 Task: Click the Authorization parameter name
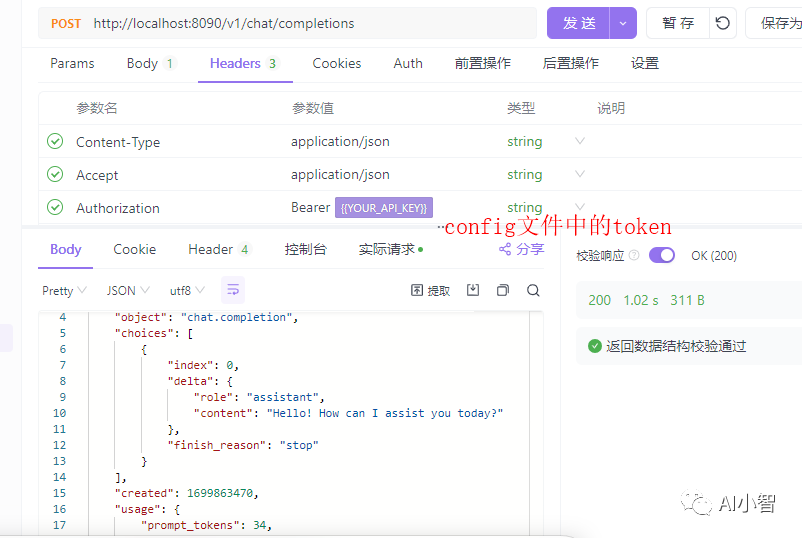(118, 208)
